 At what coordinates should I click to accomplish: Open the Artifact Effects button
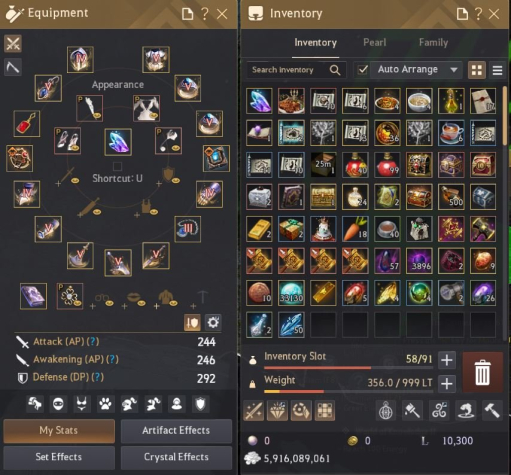[x=176, y=431]
